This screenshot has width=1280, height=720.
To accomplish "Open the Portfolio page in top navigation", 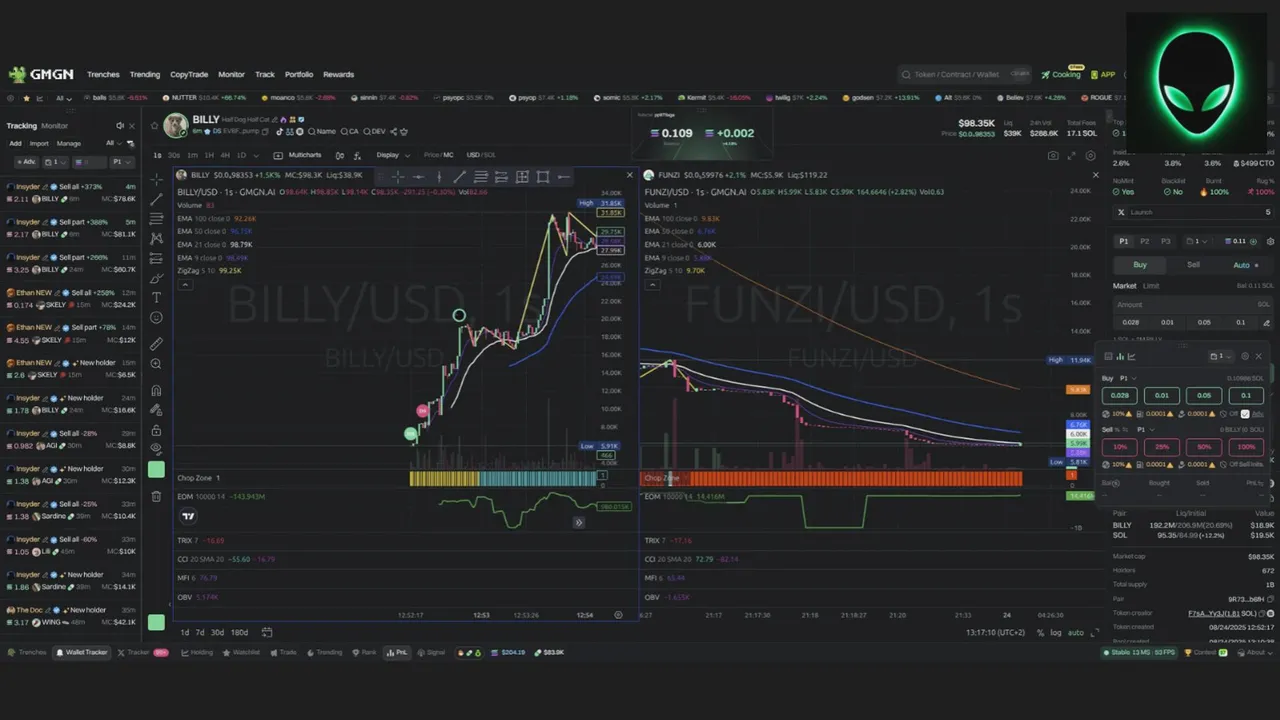I will point(299,74).
